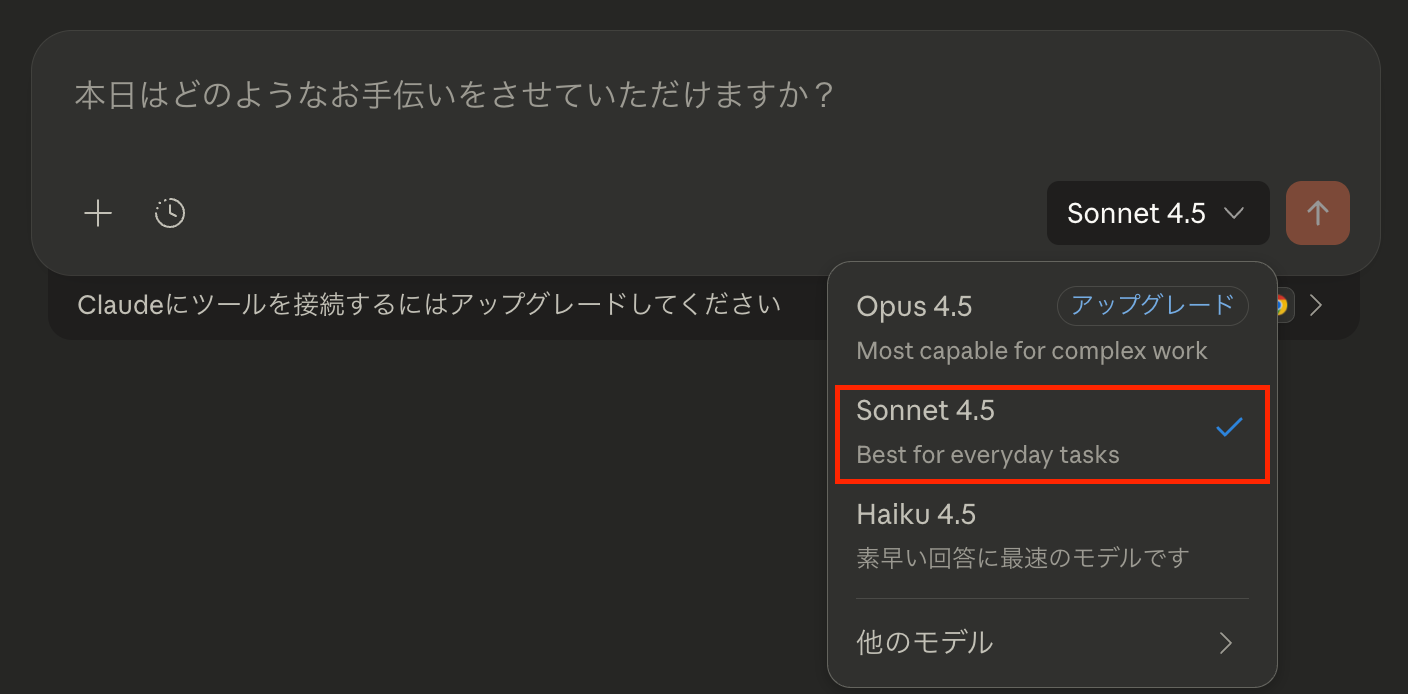Click the blue checkmark beside Sonnet 4.5
The height and width of the screenshot is (694, 1408).
1228,428
